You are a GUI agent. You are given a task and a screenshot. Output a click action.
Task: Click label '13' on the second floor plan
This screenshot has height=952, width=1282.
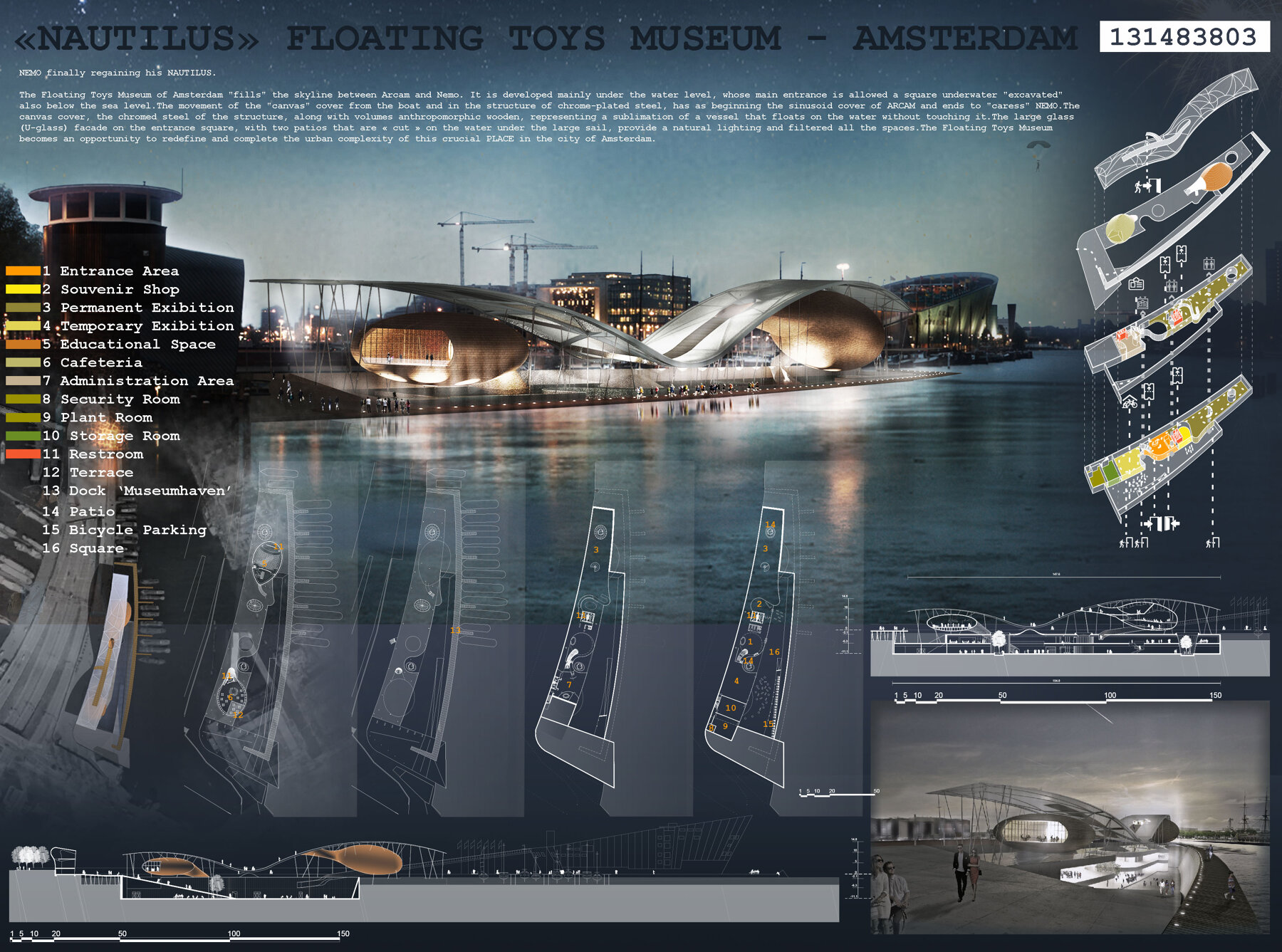[x=455, y=631]
